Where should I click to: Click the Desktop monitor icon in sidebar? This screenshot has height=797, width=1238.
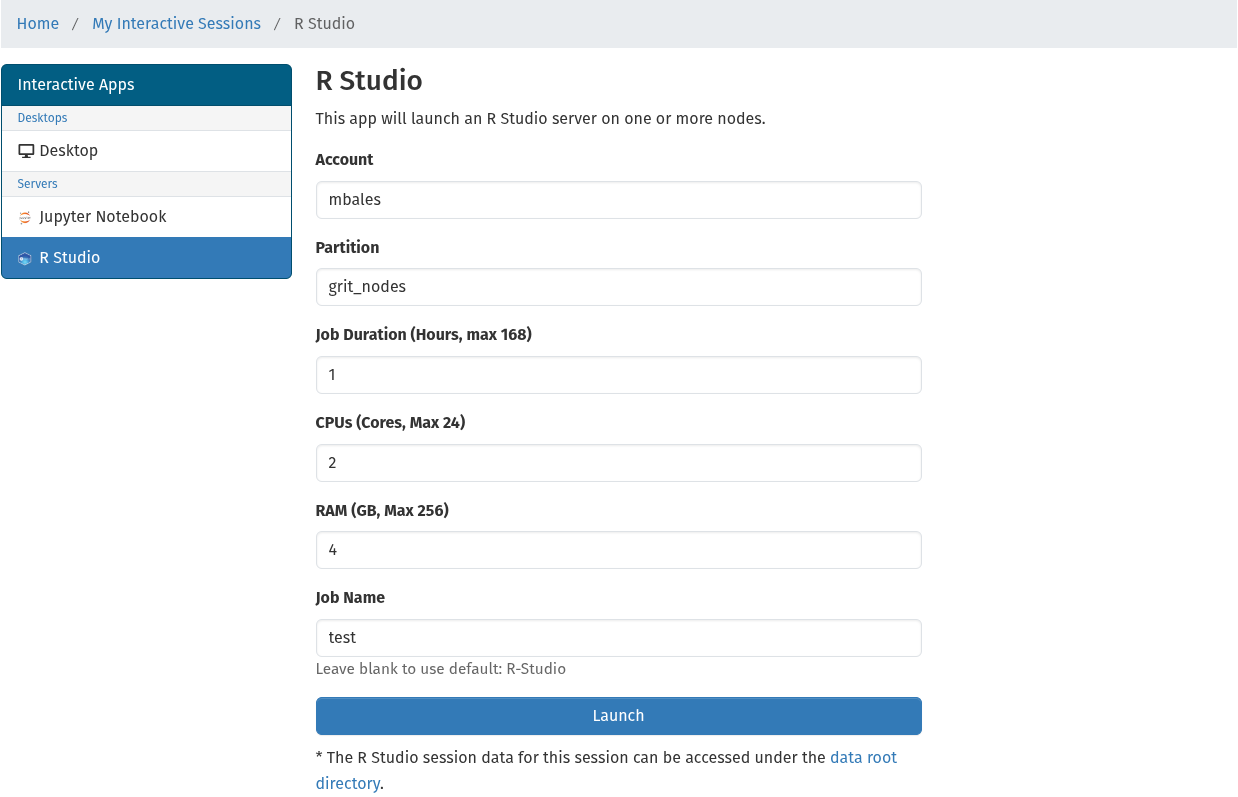pos(26,151)
